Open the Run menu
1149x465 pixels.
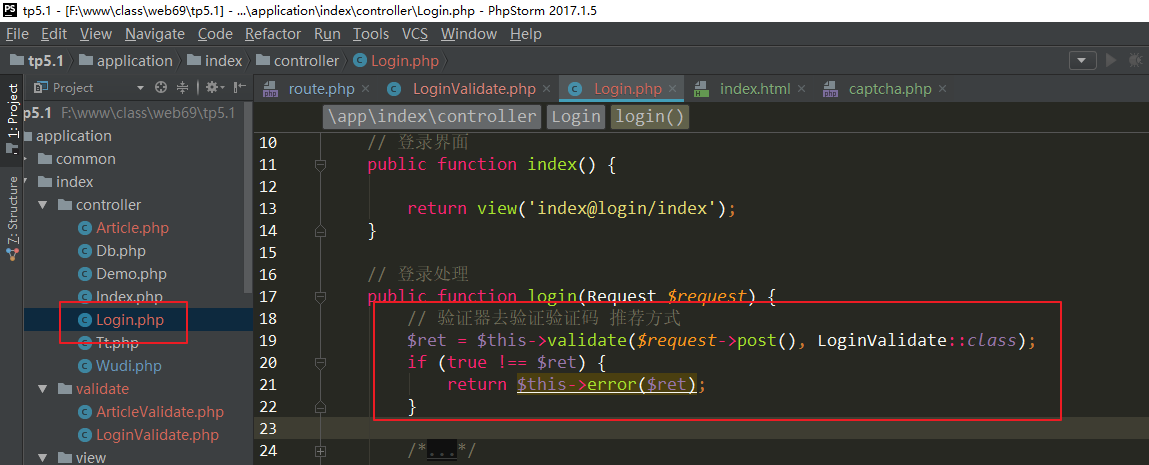pos(327,34)
